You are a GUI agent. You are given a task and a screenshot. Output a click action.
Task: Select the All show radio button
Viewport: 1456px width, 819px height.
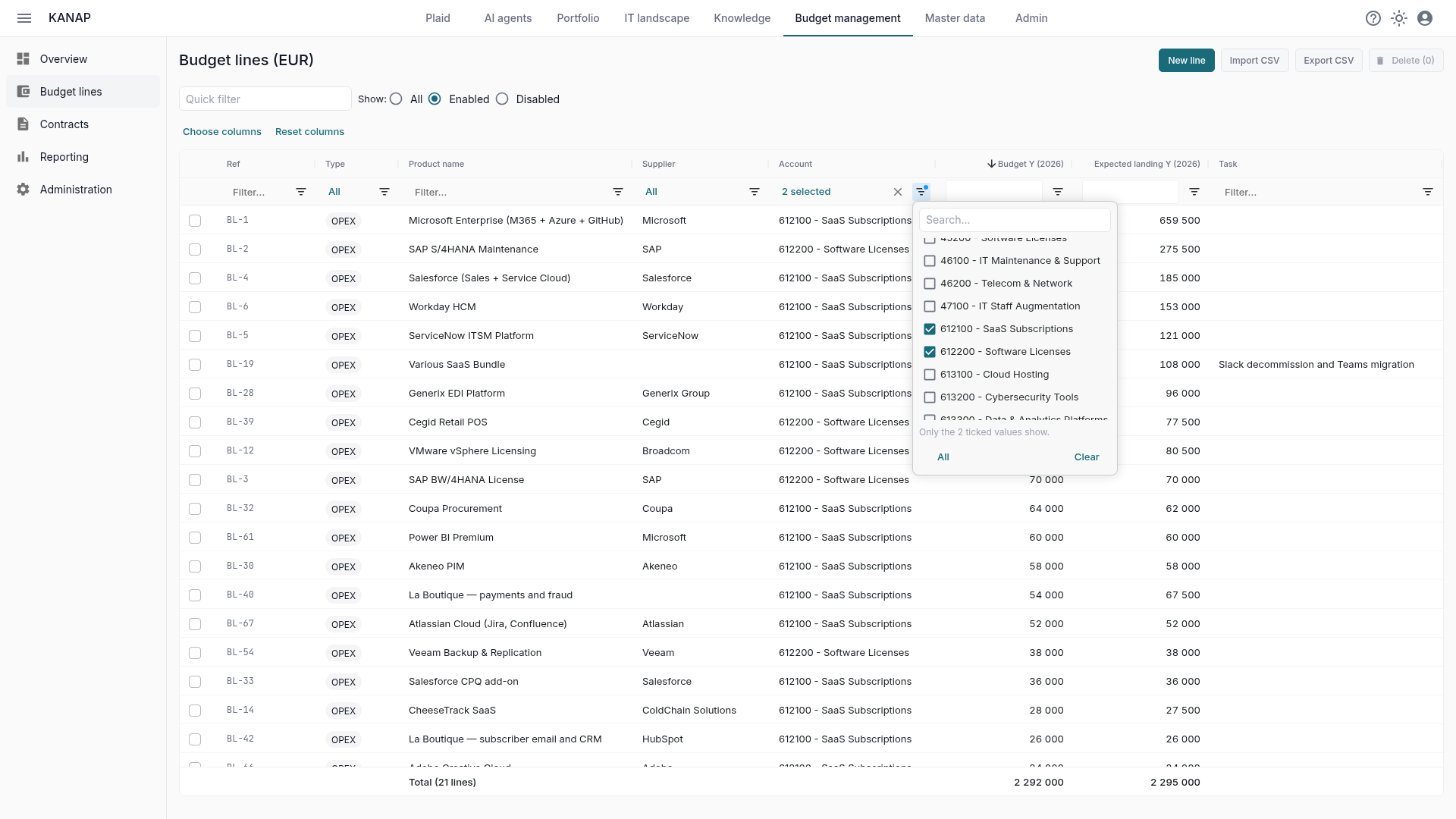tap(396, 99)
